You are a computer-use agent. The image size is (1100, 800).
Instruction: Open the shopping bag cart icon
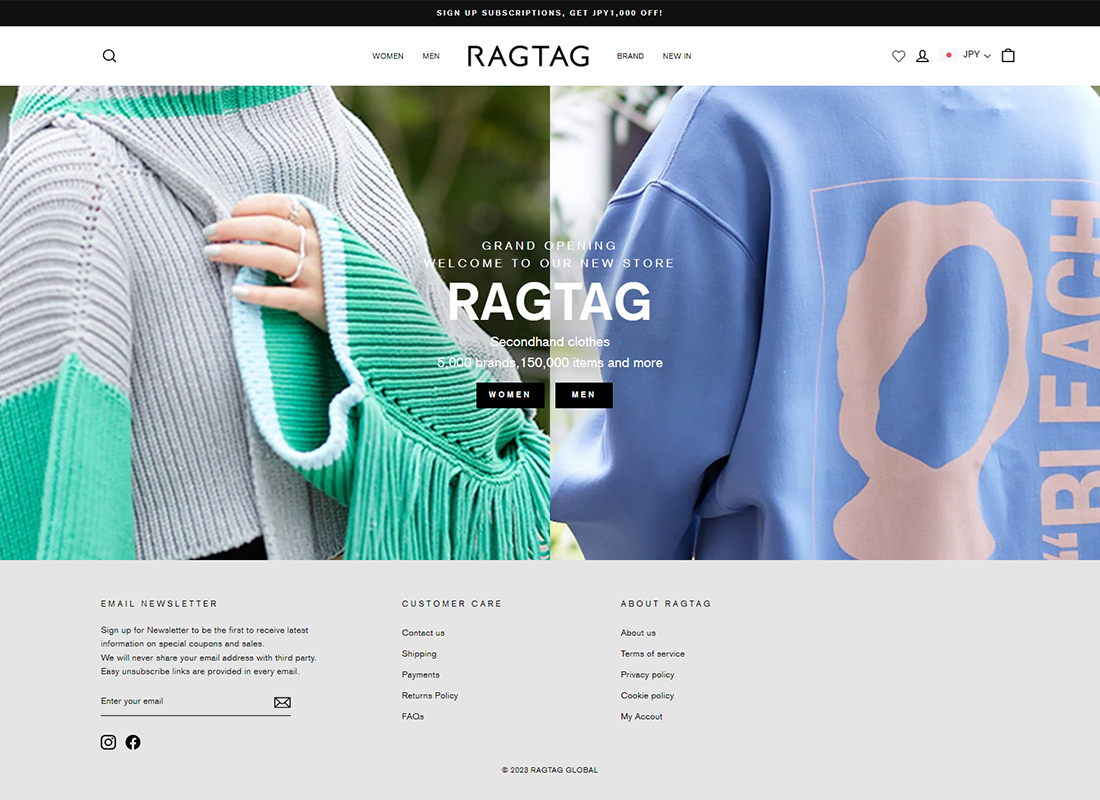tap(1008, 55)
